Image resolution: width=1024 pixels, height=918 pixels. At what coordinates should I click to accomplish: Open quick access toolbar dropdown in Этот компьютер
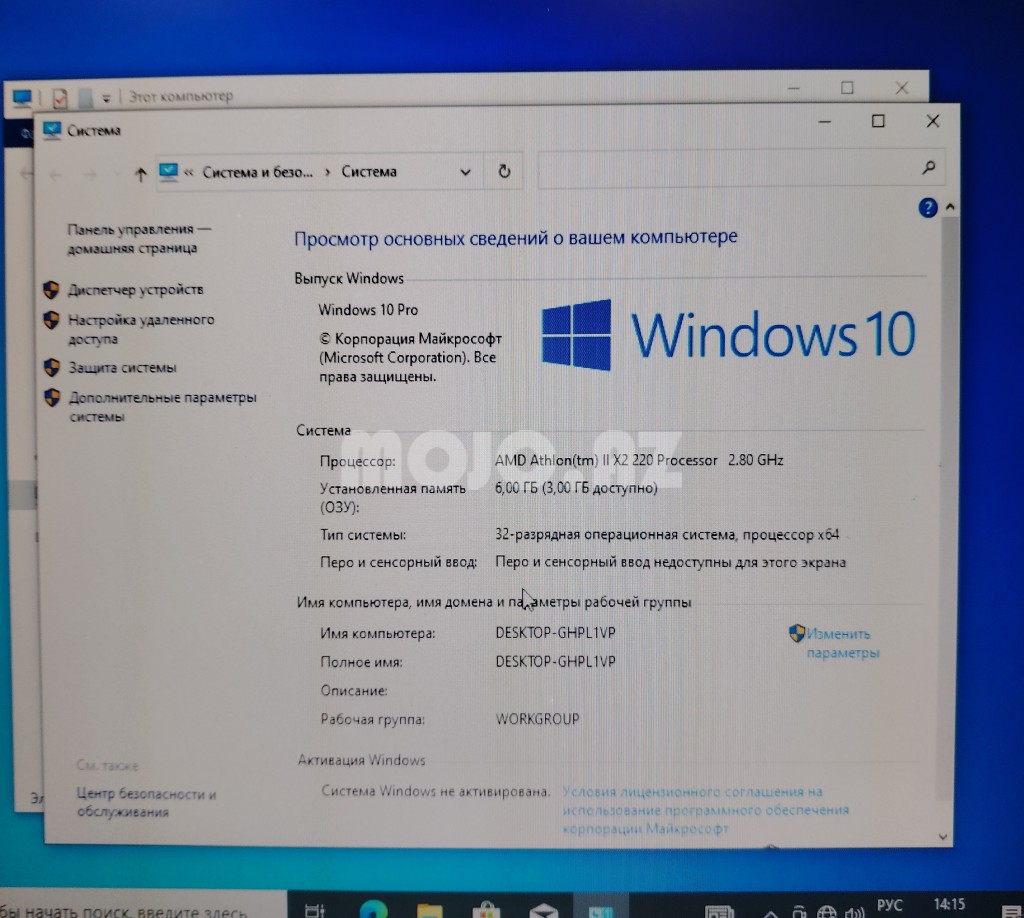106,98
